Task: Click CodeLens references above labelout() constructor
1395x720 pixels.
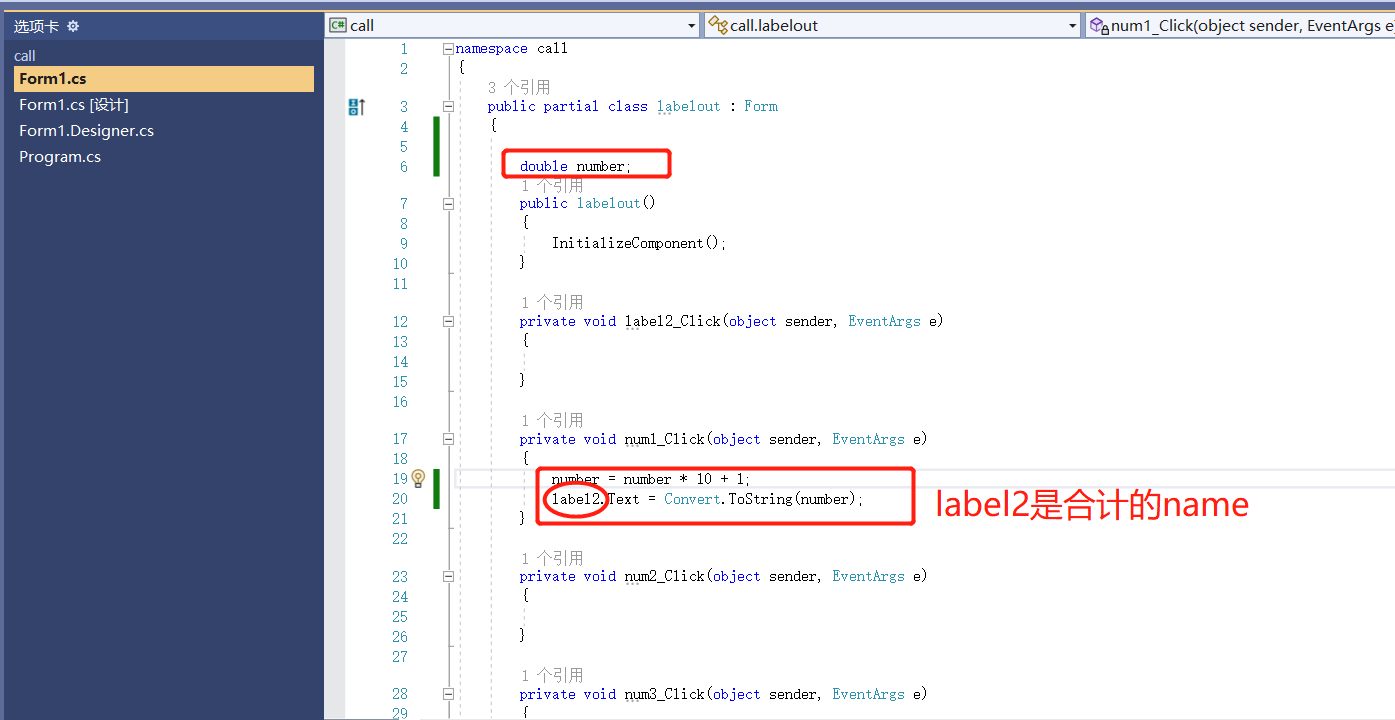Action: [x=552, y=185]
